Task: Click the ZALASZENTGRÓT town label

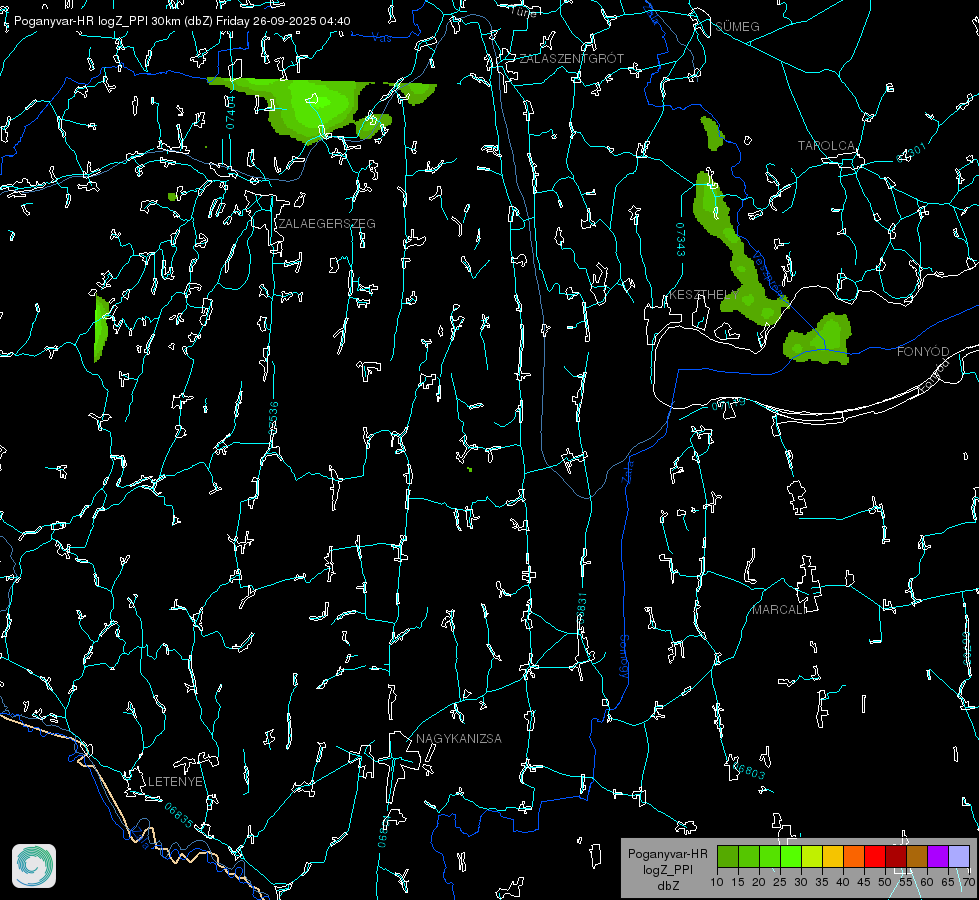Action: [x=572, y=59]
